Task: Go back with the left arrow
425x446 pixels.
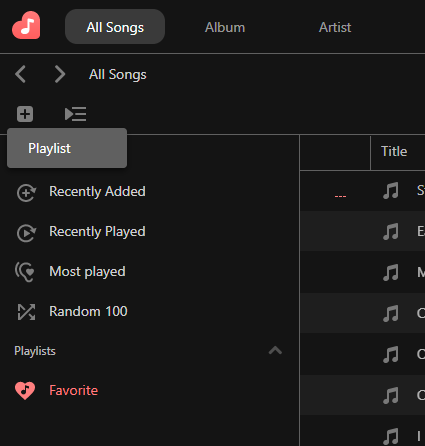Action: click(x=21, y=74)
